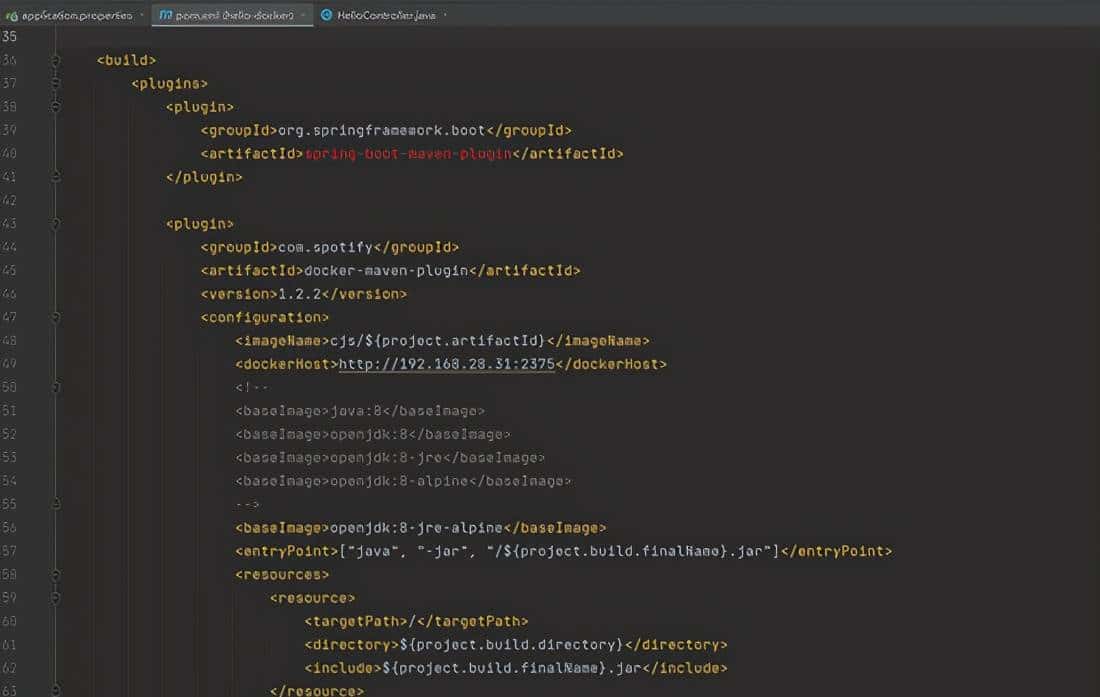Collapse the build element fold arrow
This screenshot has width=1100, height=697.
tap(57, 59)
